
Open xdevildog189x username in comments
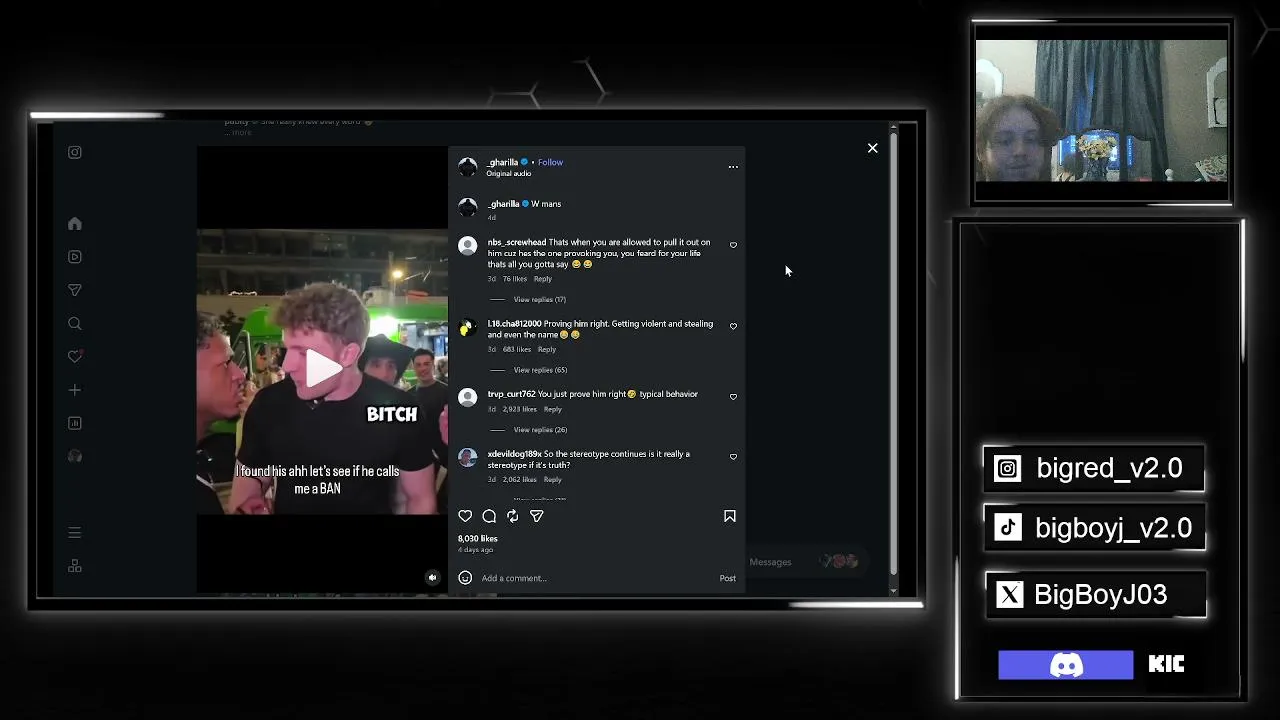pos(515,454)
